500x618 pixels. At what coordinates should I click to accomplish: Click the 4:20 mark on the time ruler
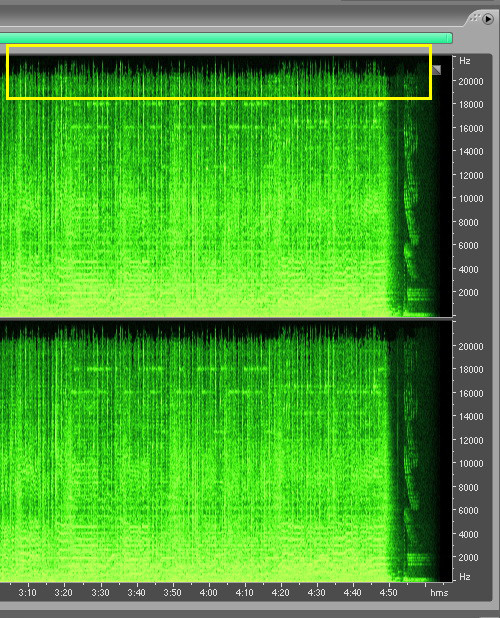point(281,592)
